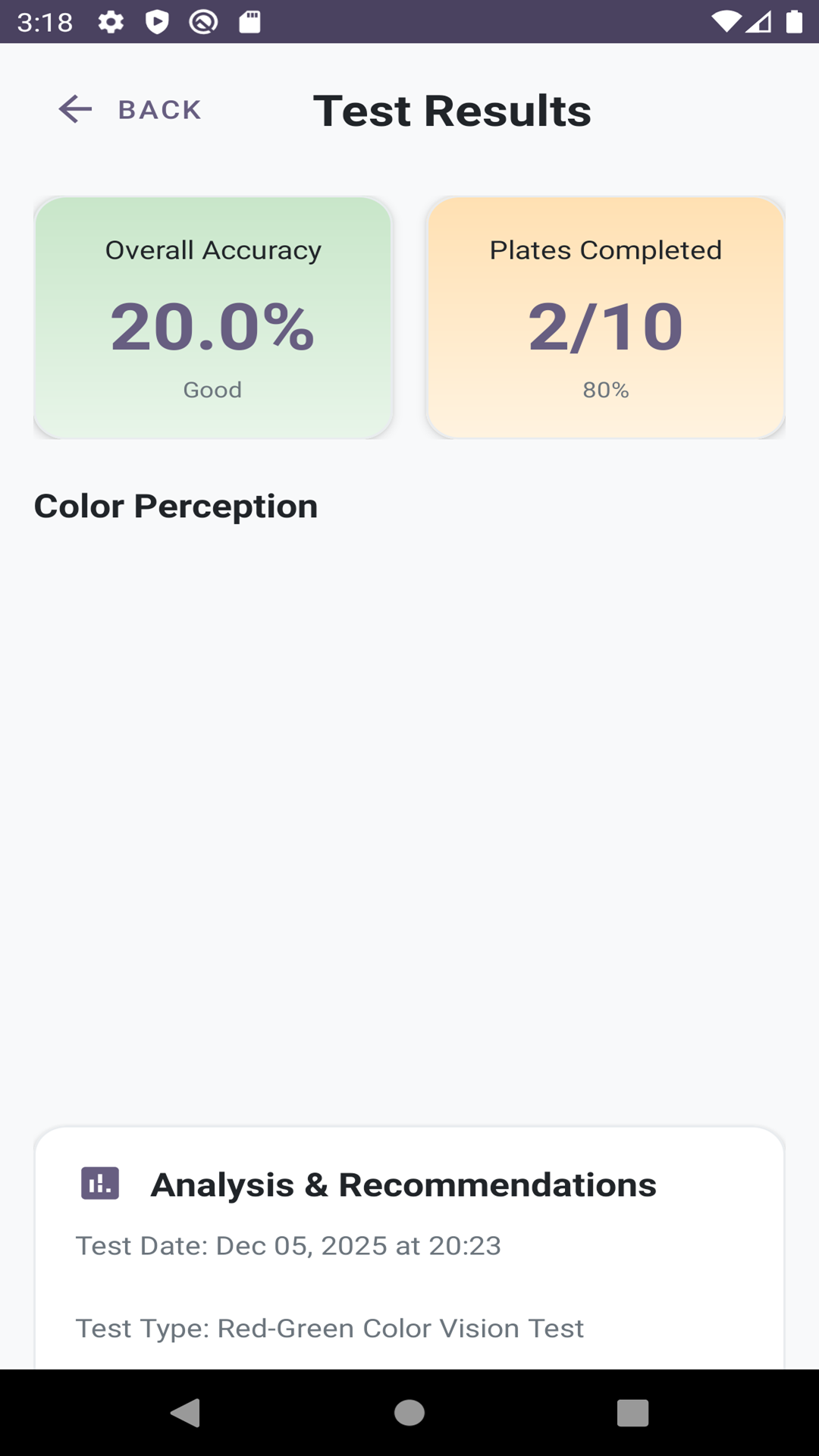Tap the Color Perception section heading
The height and width of the screenshot is (1456, 819).
point(176,506)
